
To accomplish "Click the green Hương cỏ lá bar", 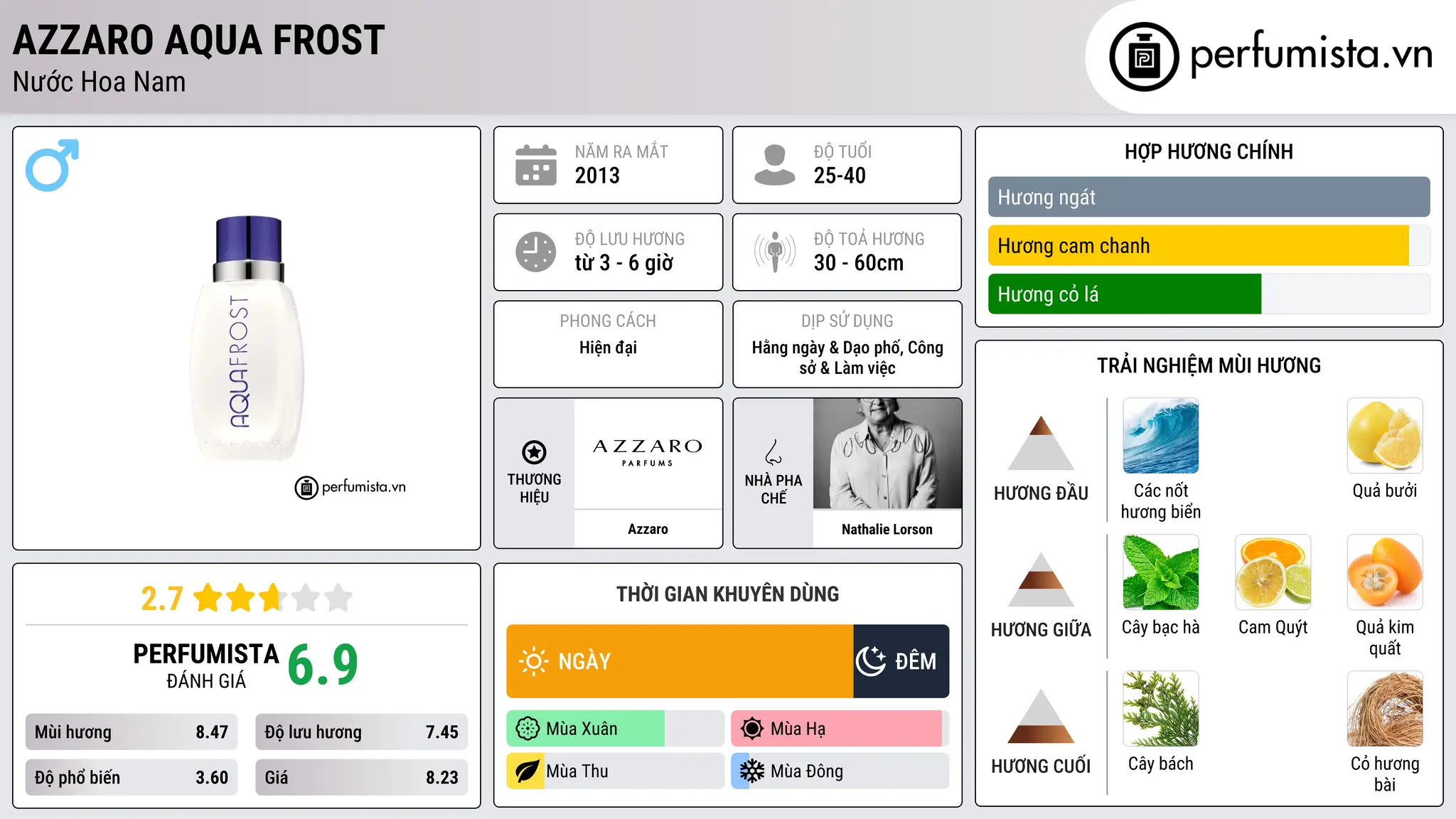I will pos(1125,294).
